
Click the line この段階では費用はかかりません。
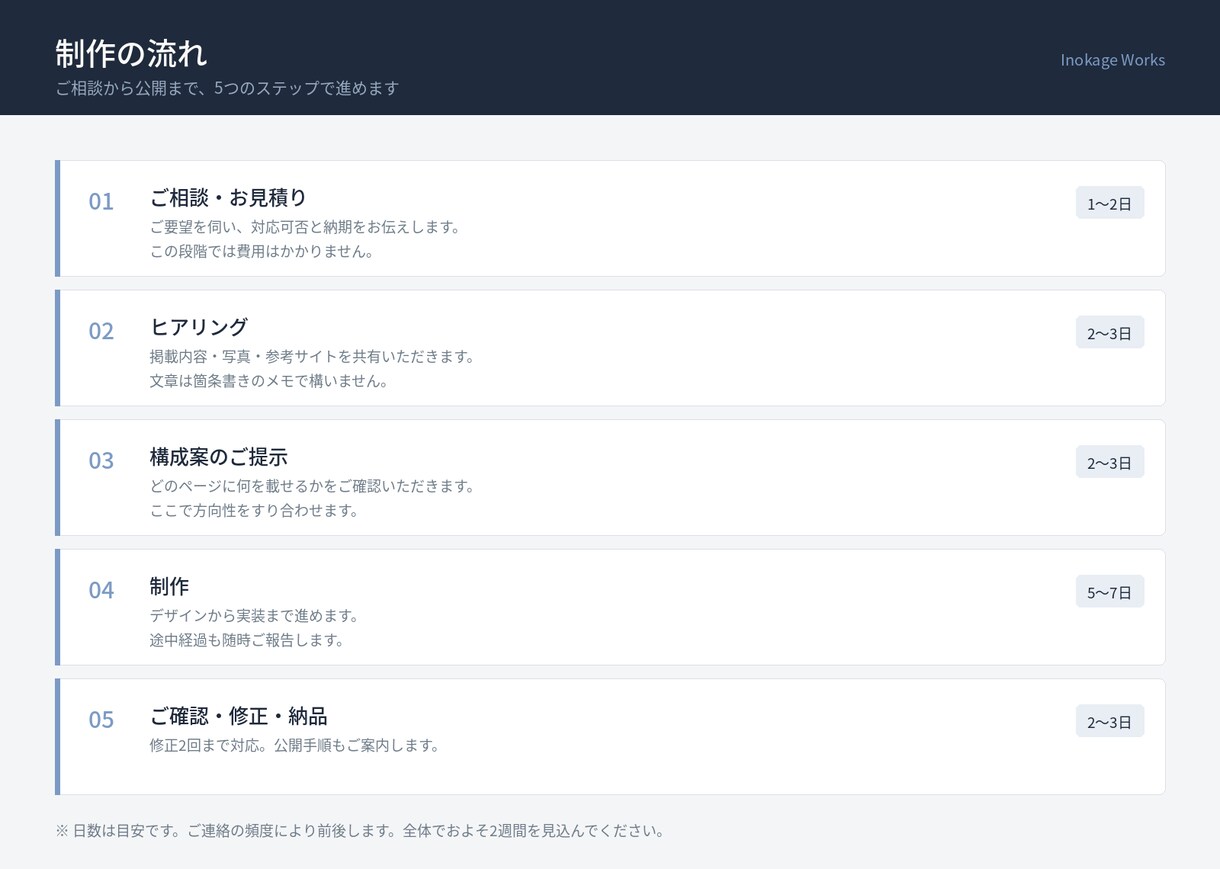(264, 251)
